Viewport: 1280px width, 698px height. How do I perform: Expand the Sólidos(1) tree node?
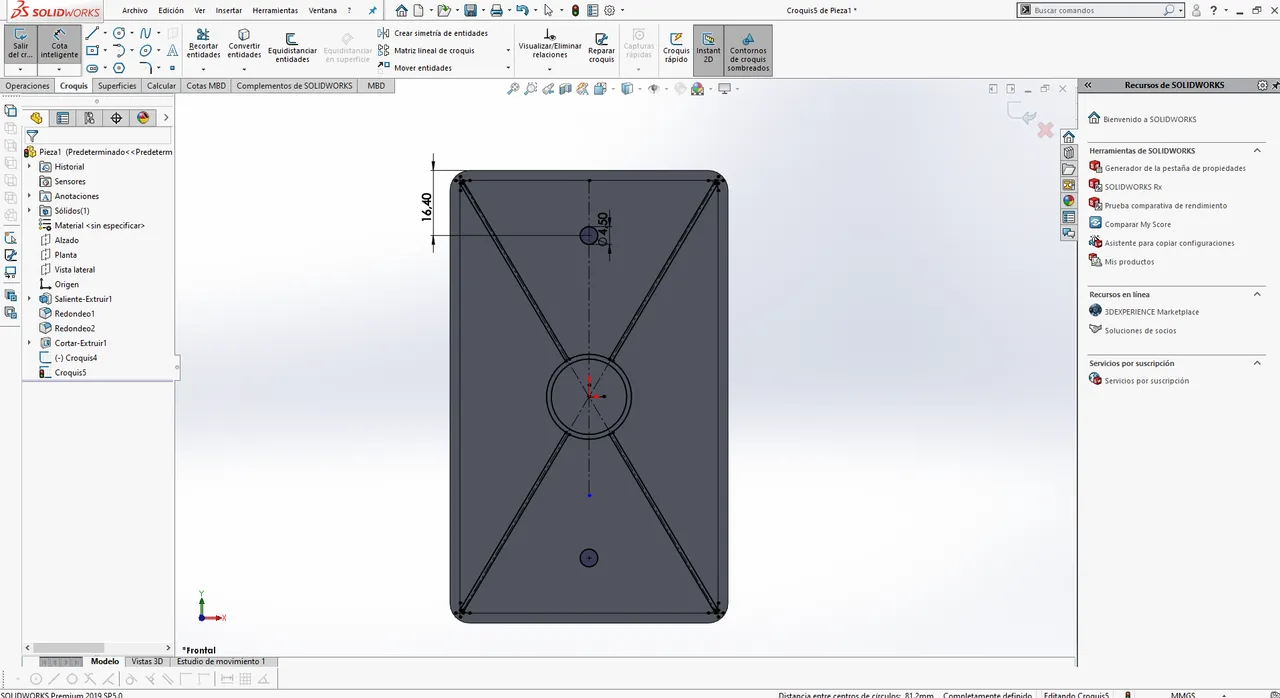[29, 211]
